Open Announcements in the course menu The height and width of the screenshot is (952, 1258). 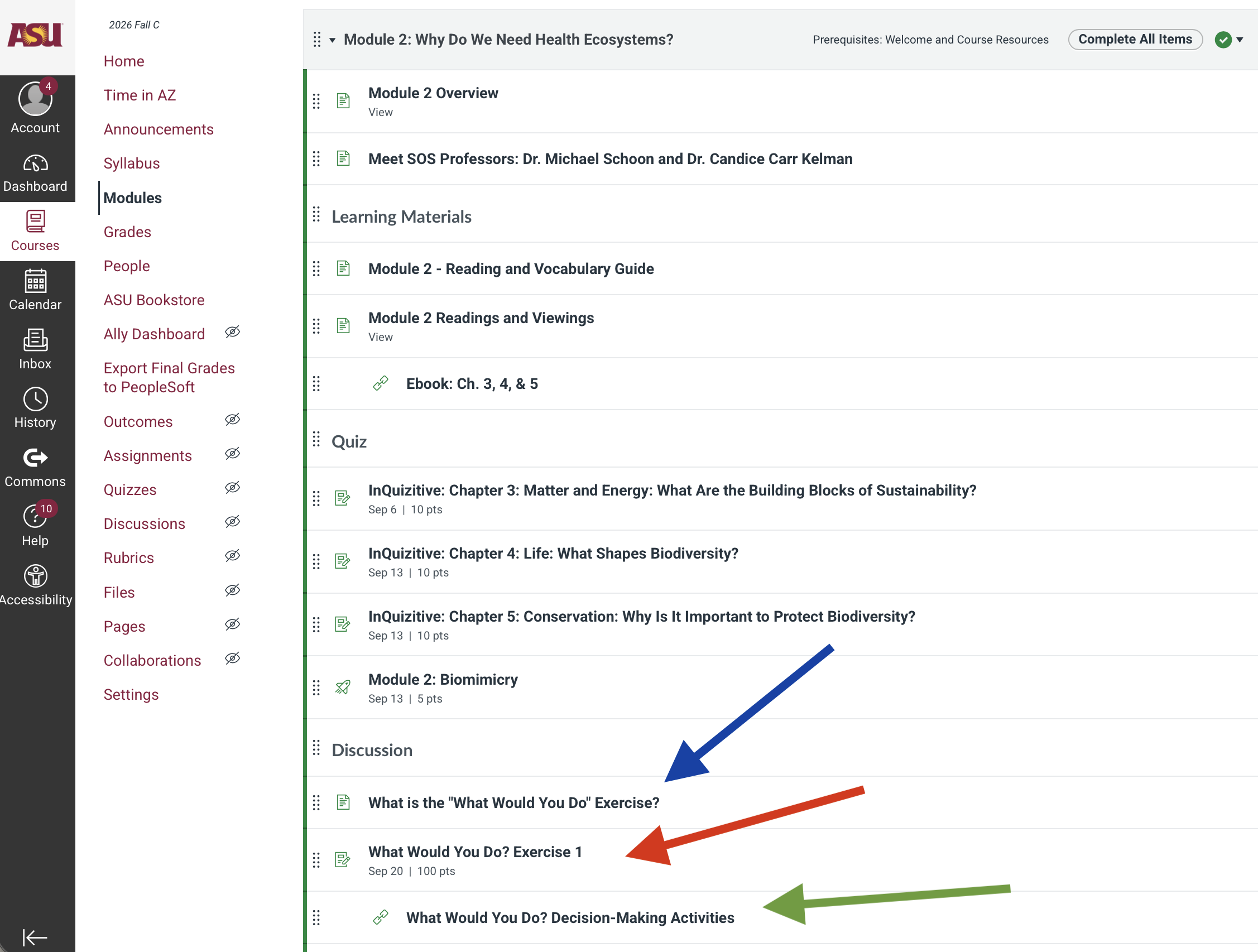point(159,129)
